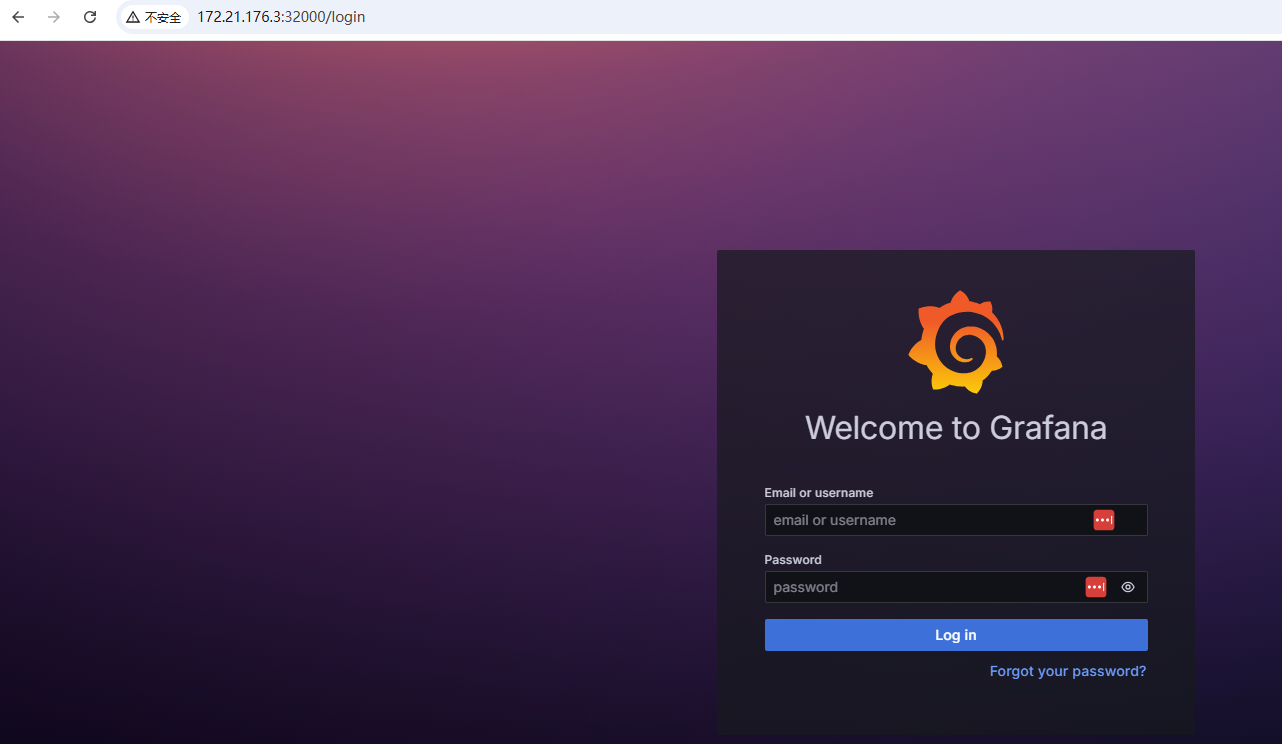Image resolution: width=1282 pixels, height=744 pixels.
Task: Focus the email or username field
Action: 956,520
